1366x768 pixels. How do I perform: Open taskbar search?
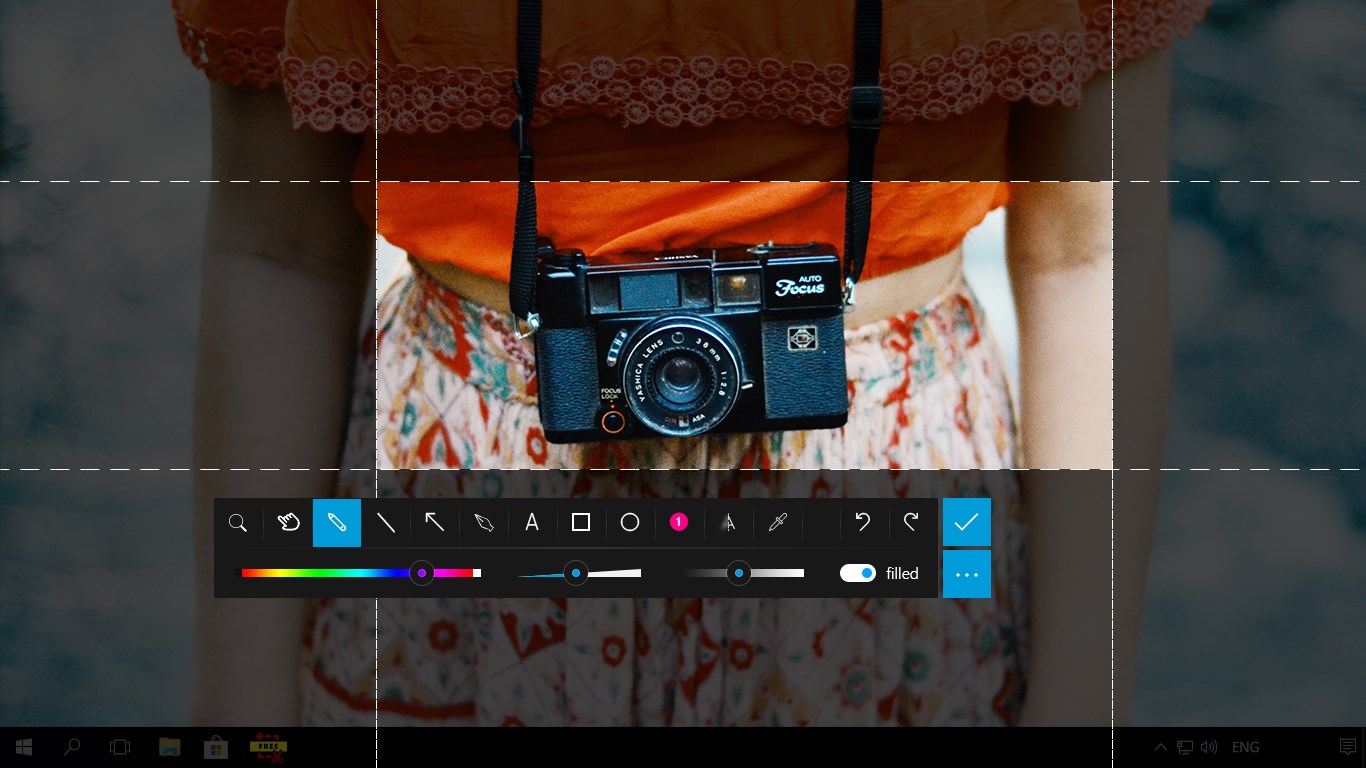(72, 747)
